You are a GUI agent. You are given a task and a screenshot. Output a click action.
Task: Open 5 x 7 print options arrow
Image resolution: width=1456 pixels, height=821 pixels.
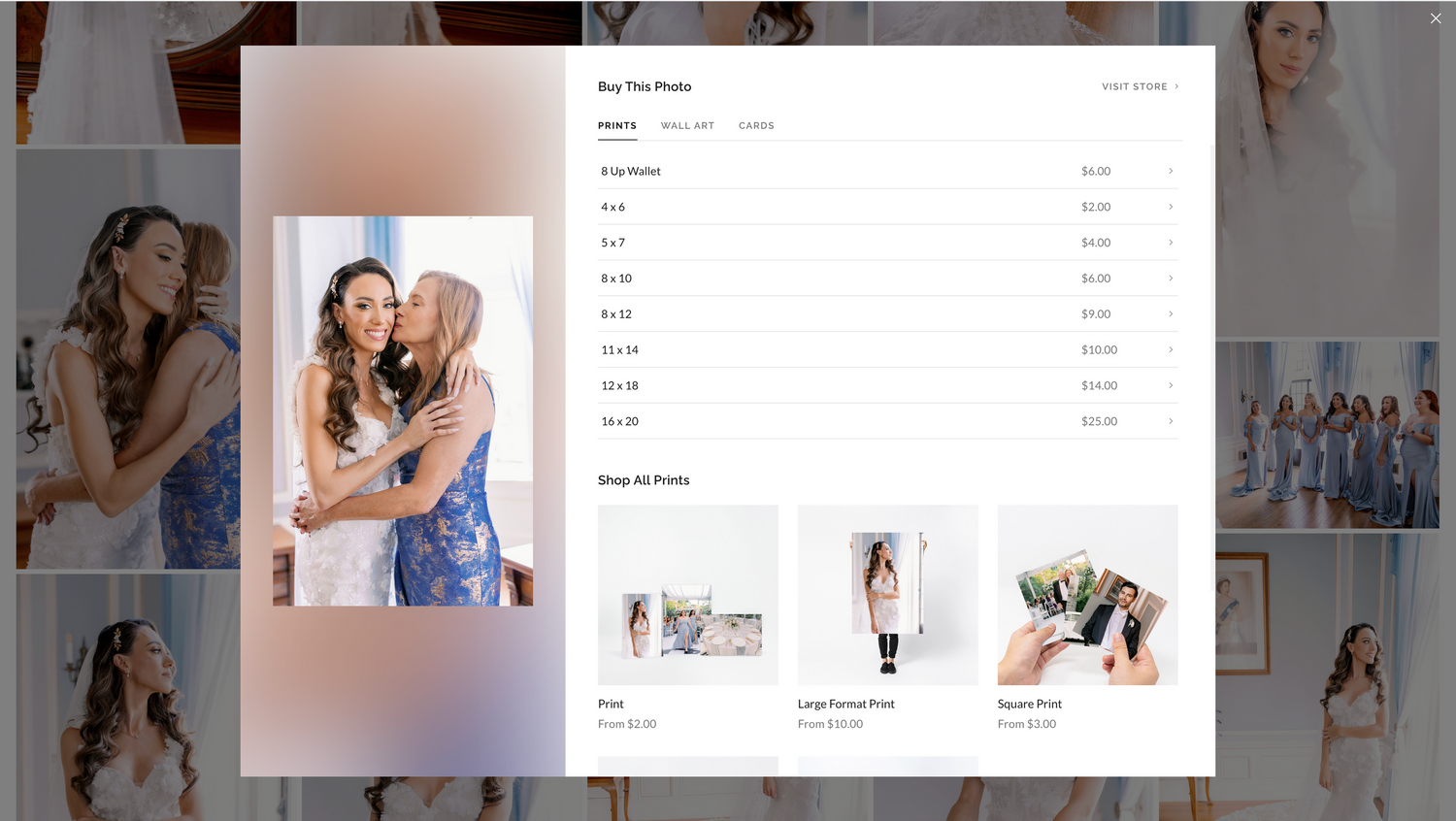[1170, 243]
